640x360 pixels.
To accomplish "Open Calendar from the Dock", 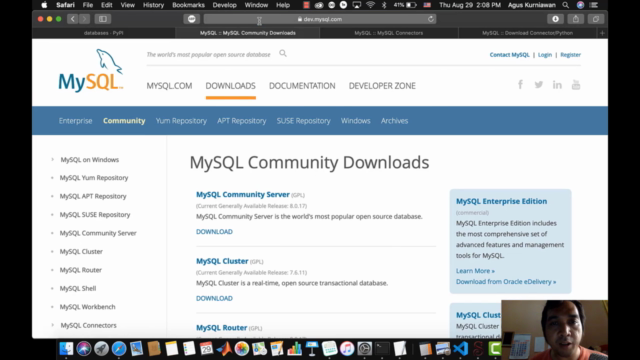I will click(x=206, y=349).
